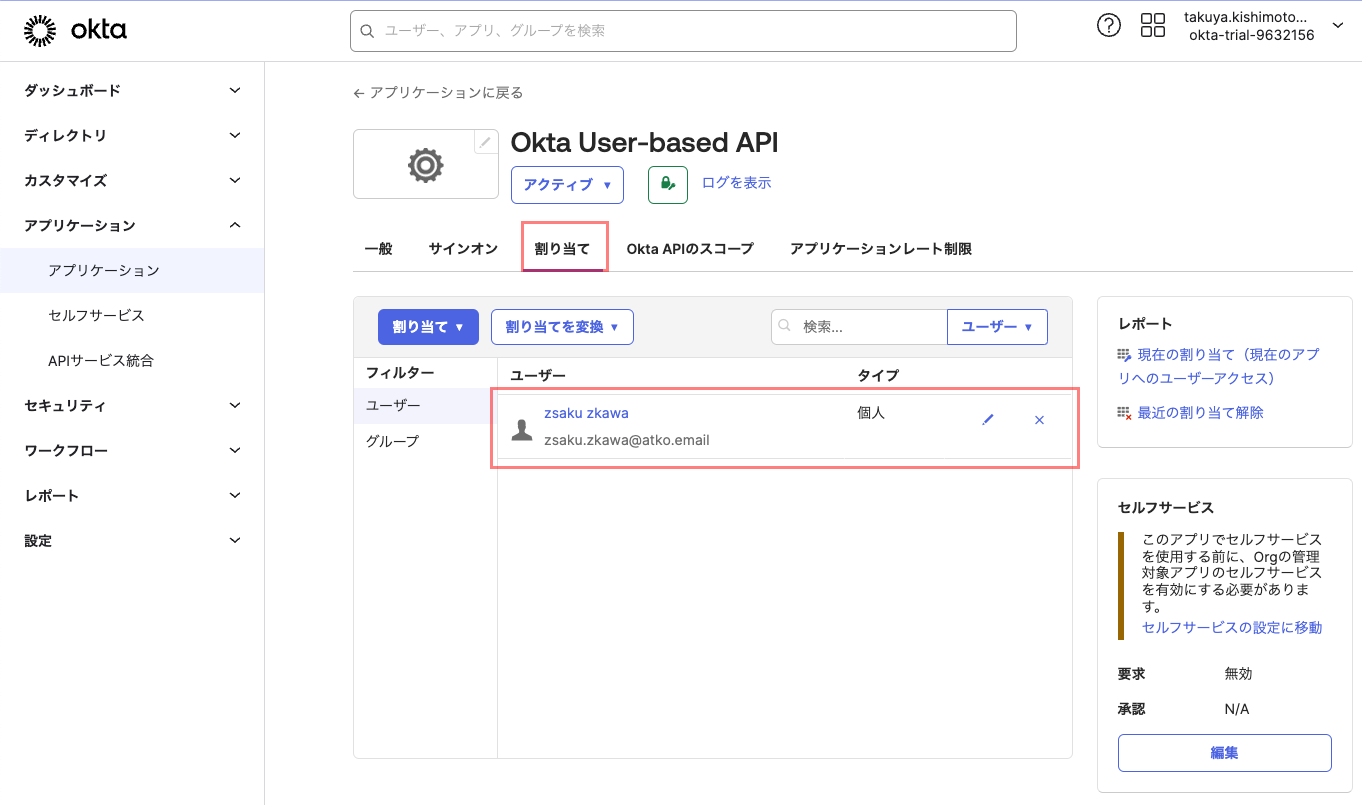The image size is (1362, 805).
Task: Open the apps grid icon
Action: click(x=1153, y=26)
